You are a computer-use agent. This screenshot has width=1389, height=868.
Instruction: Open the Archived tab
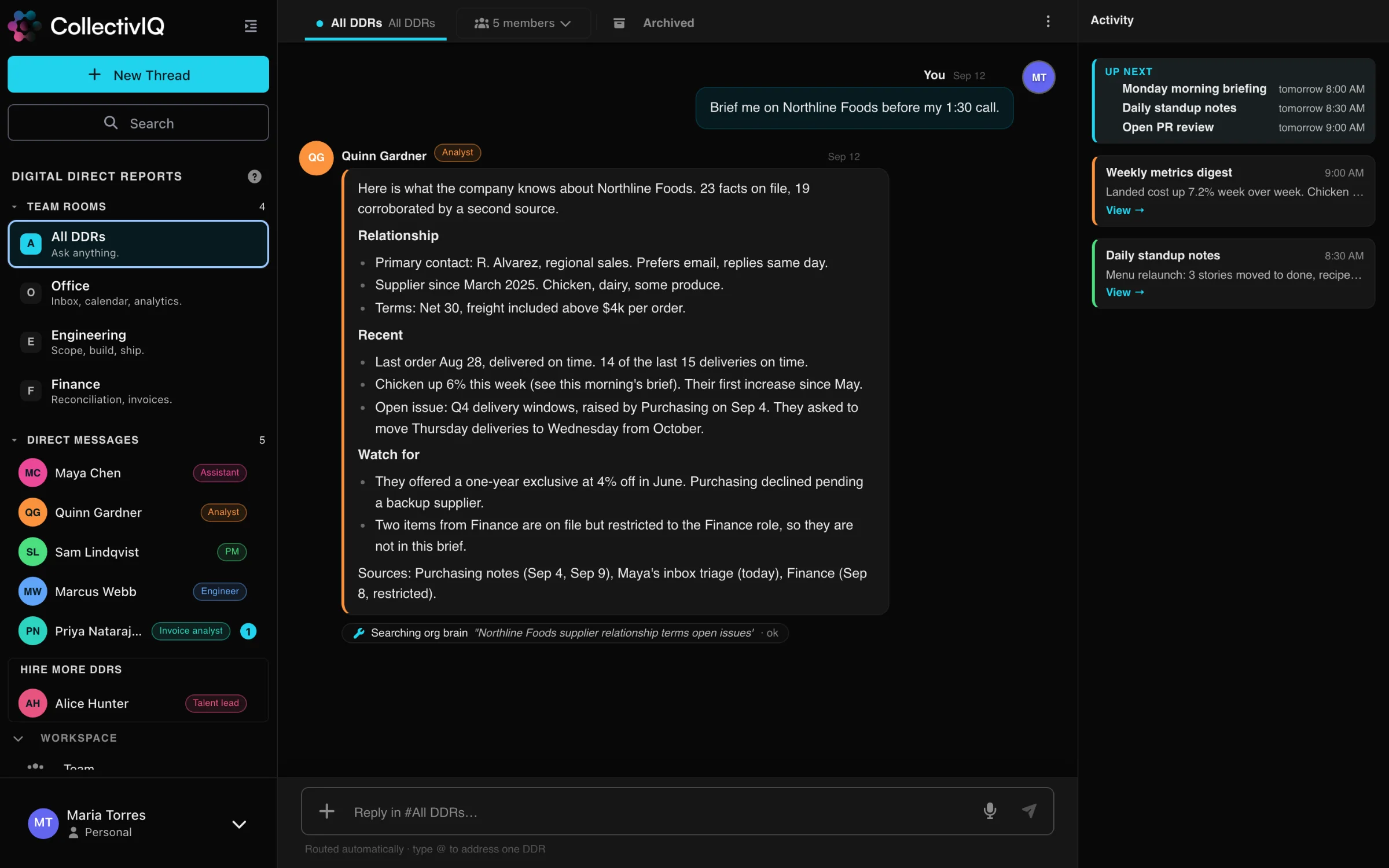point(668,23)
